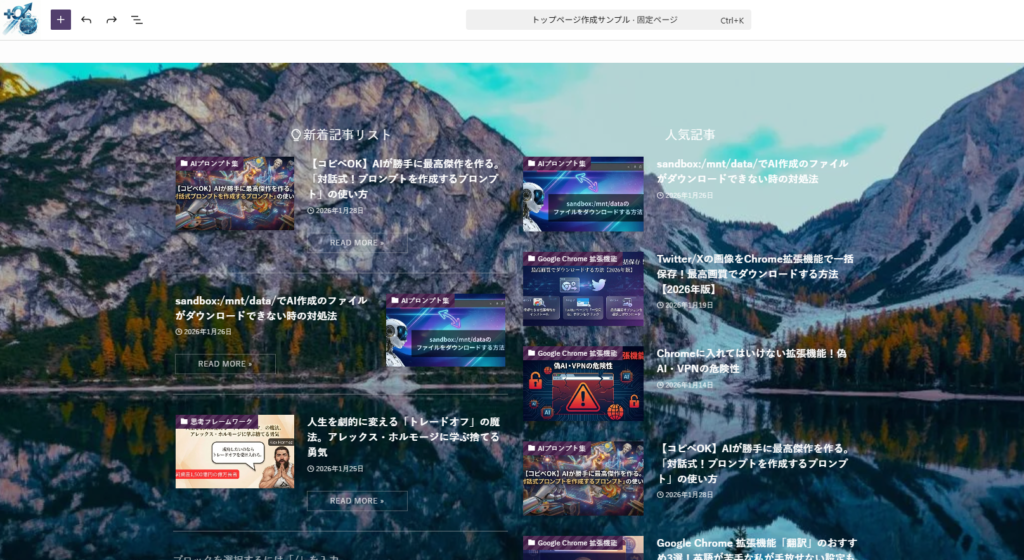Open the block inserter plus button

tap(61, 20)
